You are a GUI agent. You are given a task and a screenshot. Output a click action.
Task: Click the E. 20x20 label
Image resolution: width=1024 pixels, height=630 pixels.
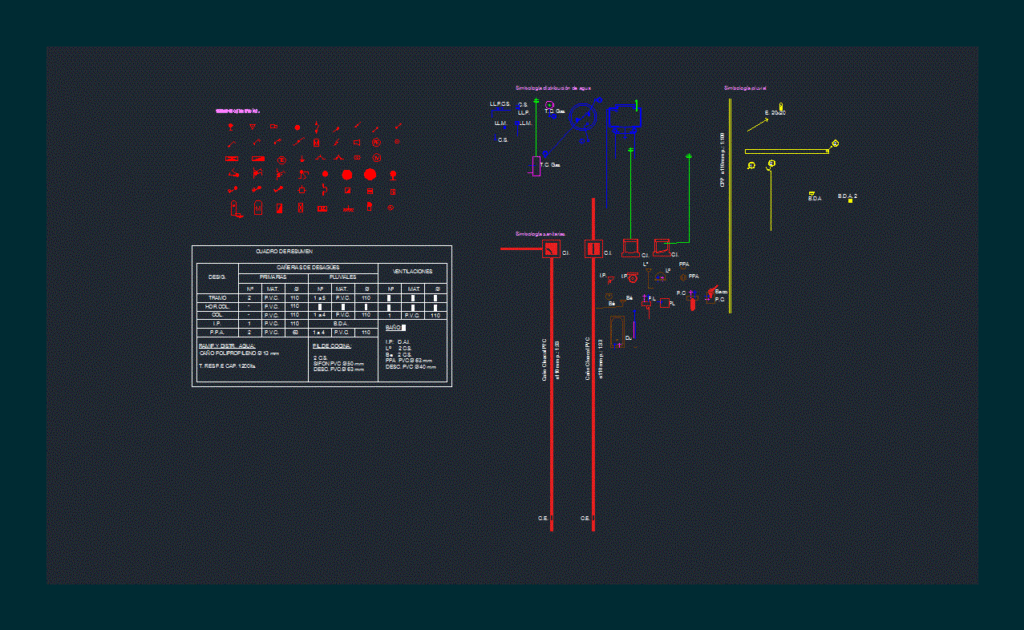coord(775,113)
